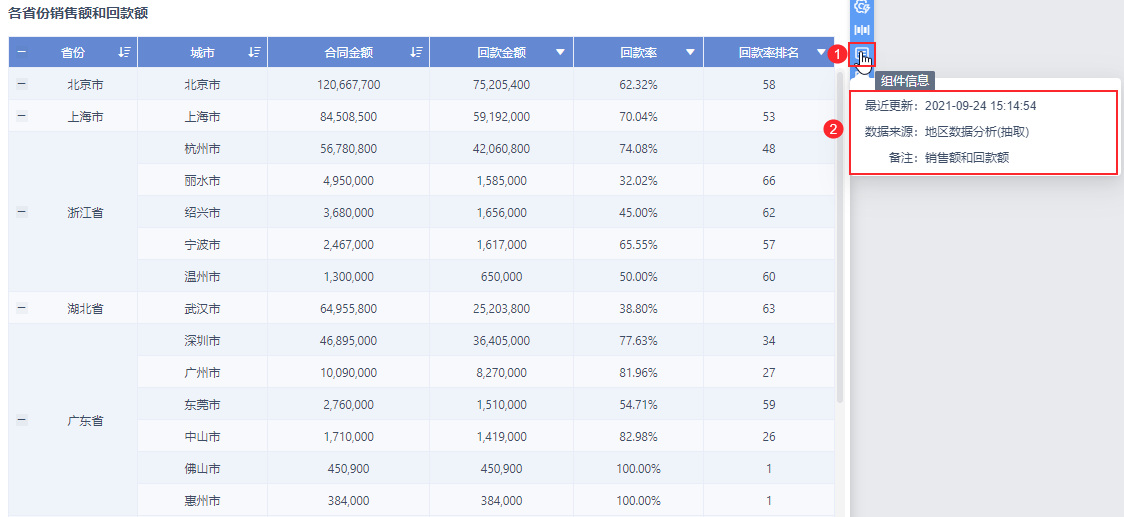The height and width of the screenshot is (517, 1124).
Task: Click repayment rate 62.32%
Action: [639, 85]
